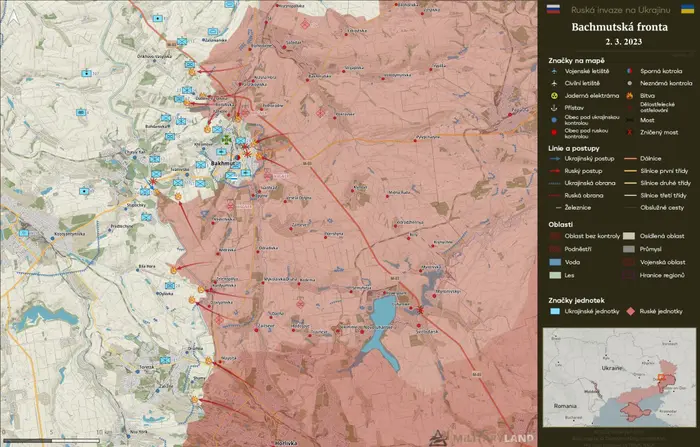Click the Obslužné cesty legend label

click(x=662, y=208)
